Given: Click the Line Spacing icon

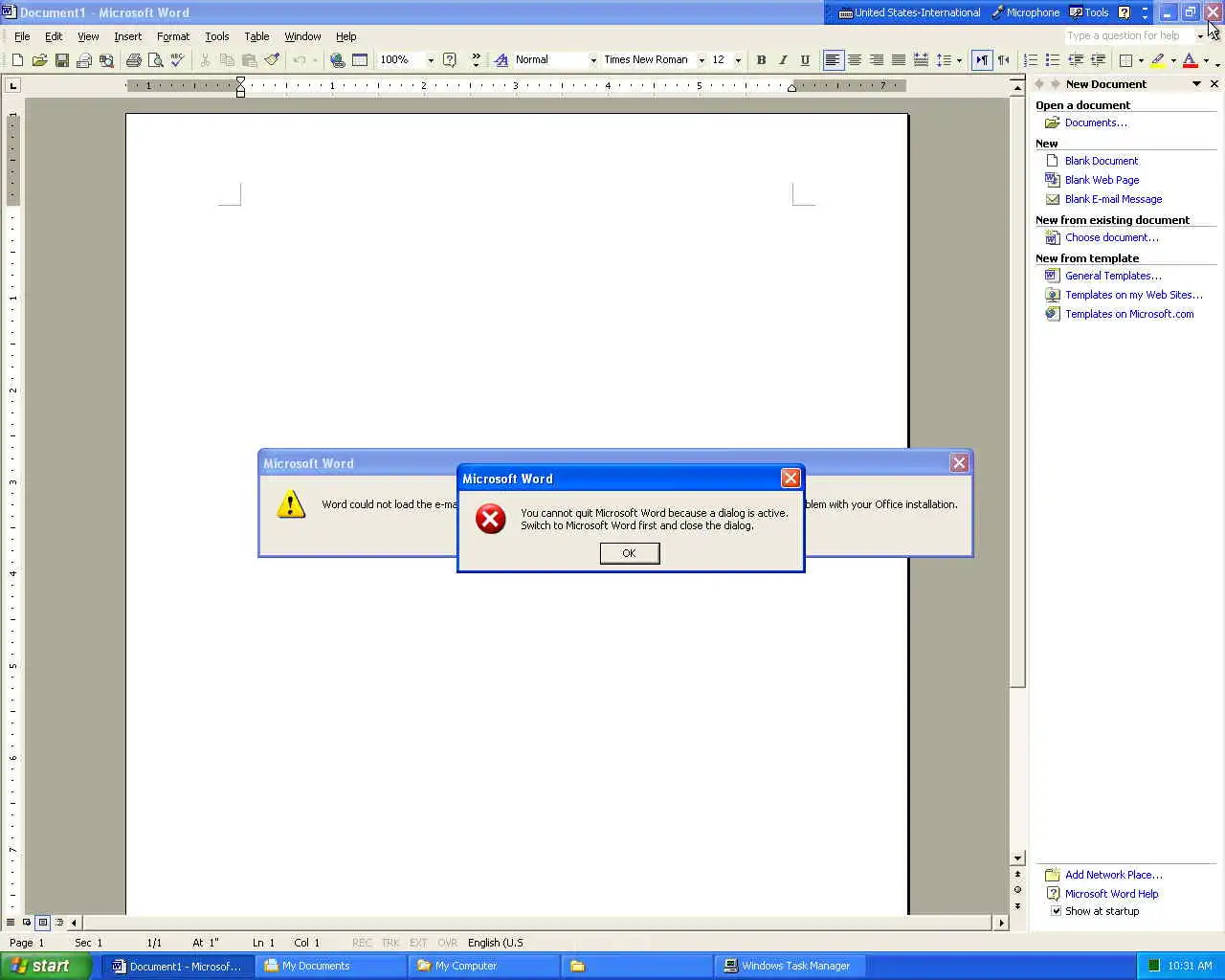Looking at the screenshot, I should pyautogui.click(x=943, y=60).
